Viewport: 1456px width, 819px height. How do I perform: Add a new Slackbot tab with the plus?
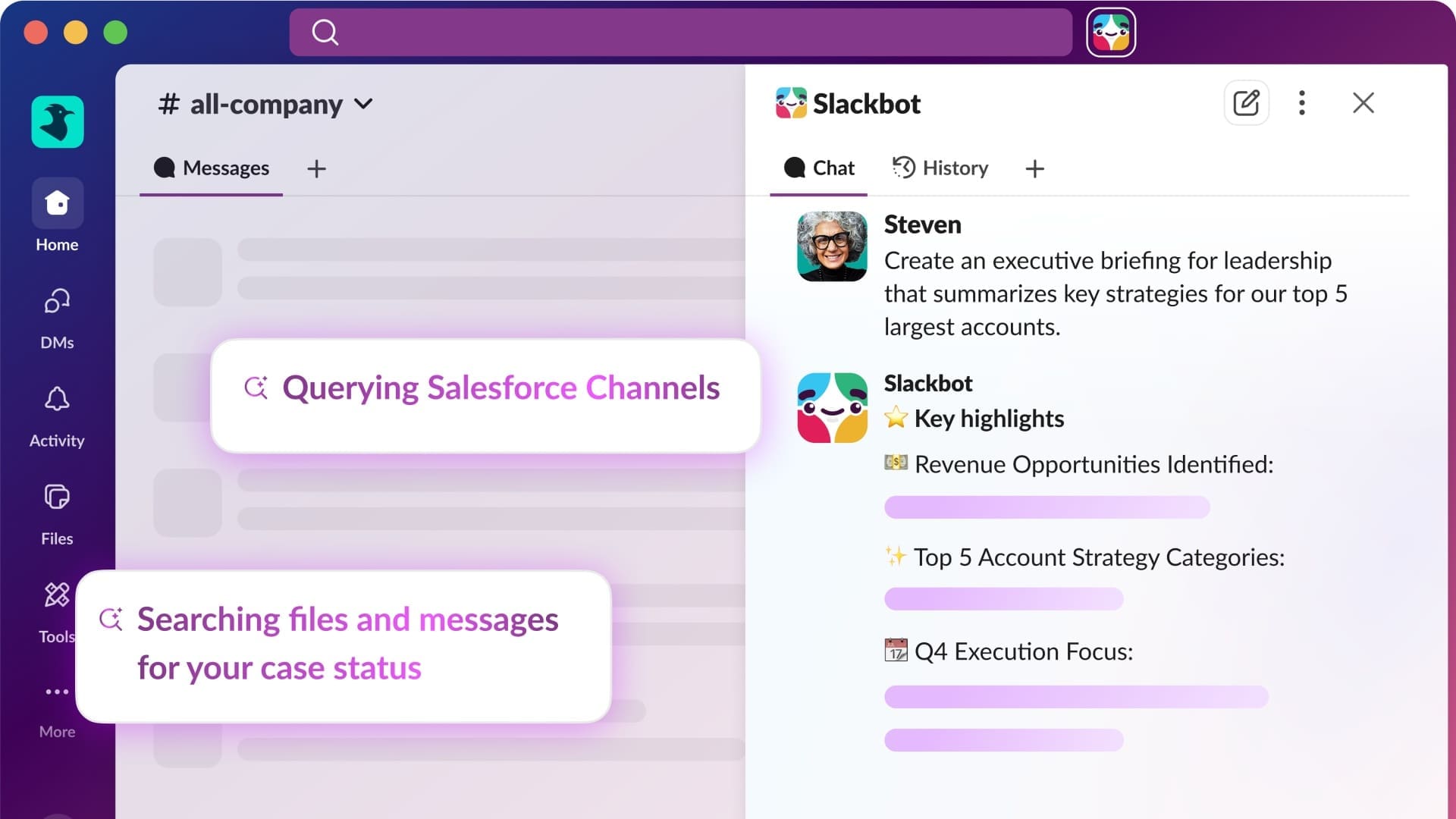[1034, 168]
